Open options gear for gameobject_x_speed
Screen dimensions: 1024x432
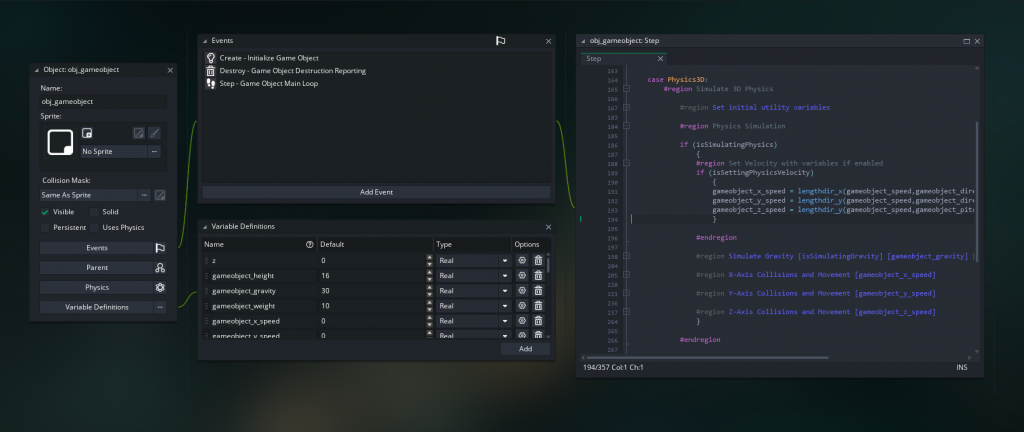point(522,320)
